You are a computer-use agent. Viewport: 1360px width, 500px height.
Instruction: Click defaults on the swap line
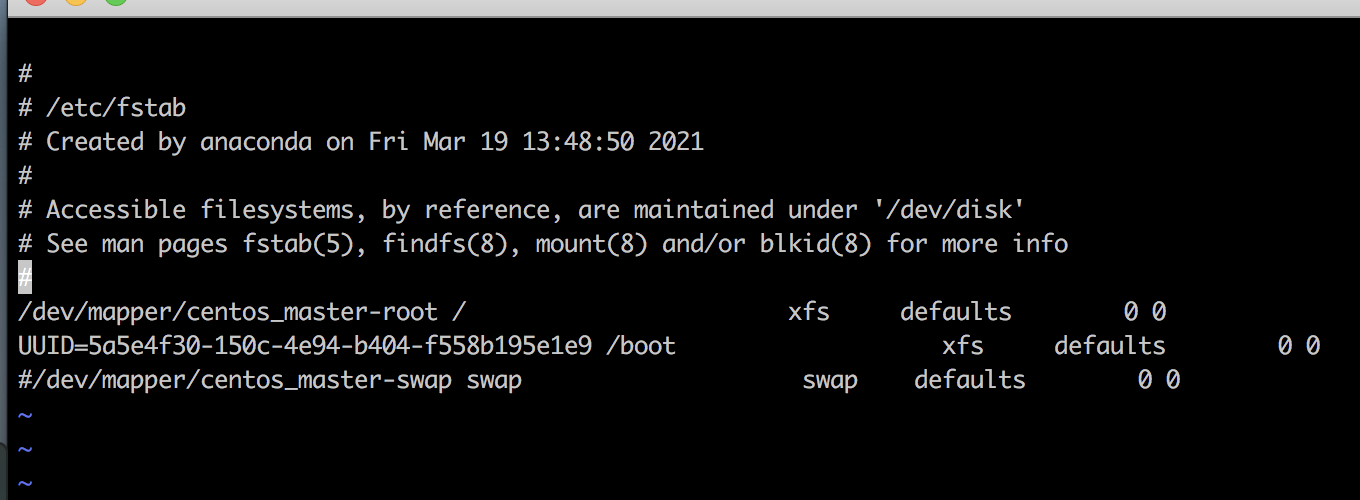pos(969,380)
